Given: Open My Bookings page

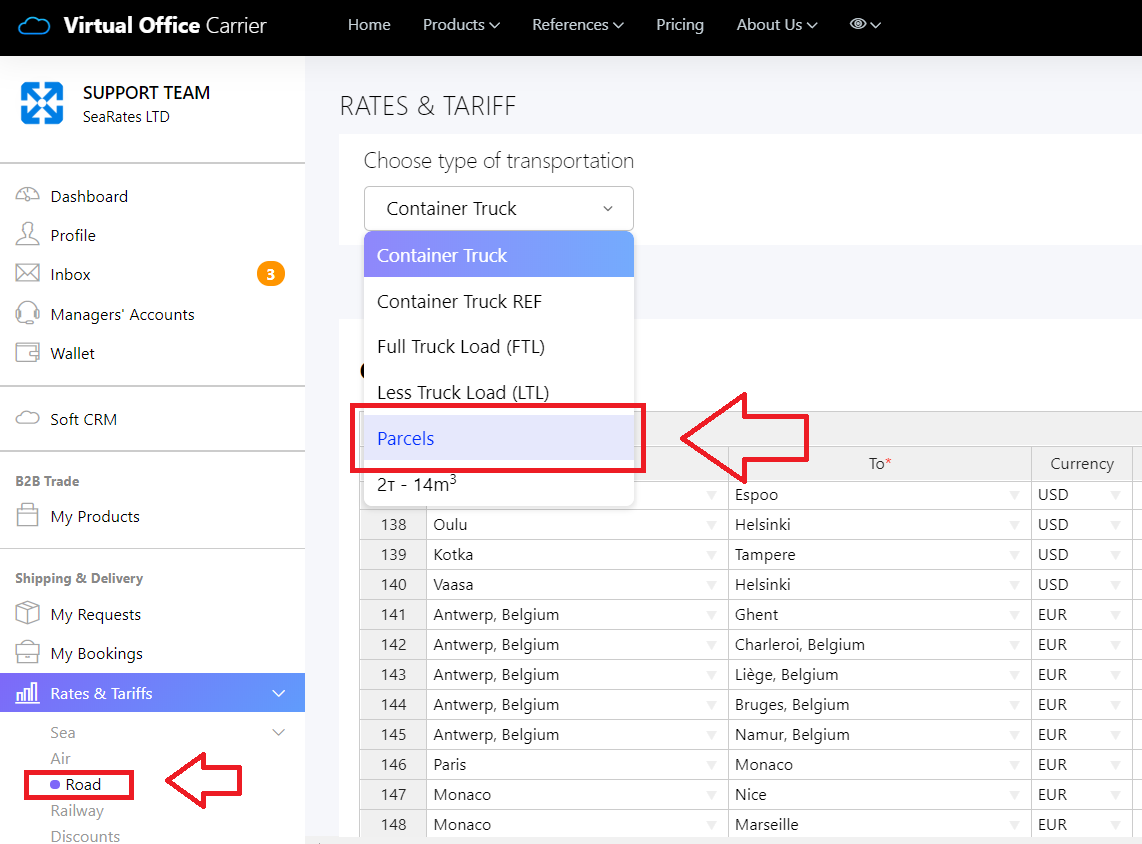Looking at the screenshot, I should 96,654.
